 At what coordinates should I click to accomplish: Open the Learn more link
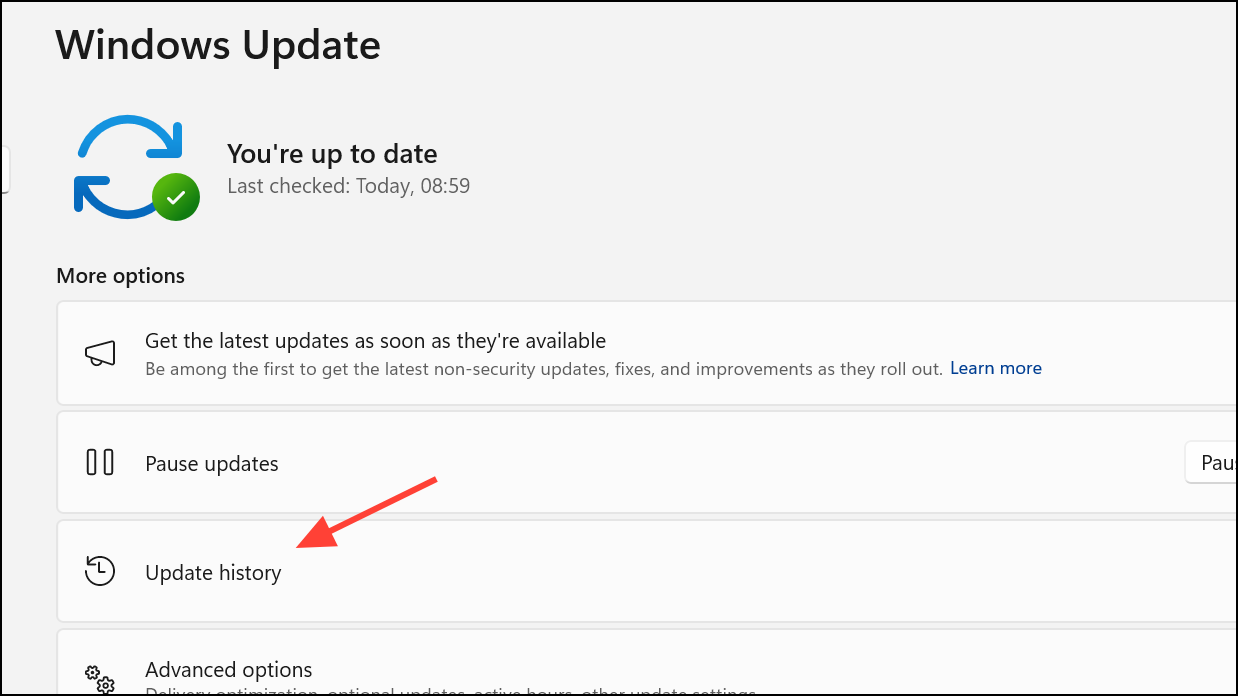click(x=996, y=368)
